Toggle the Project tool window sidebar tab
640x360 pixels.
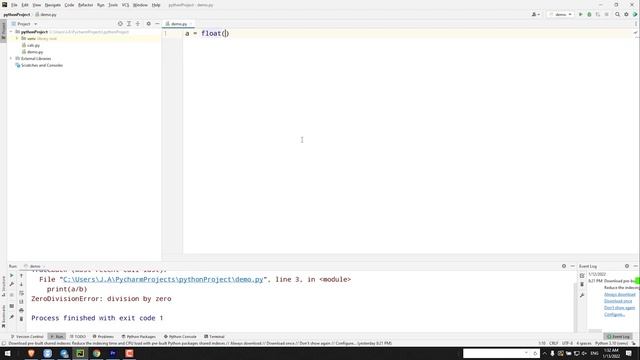pos(3,30)
